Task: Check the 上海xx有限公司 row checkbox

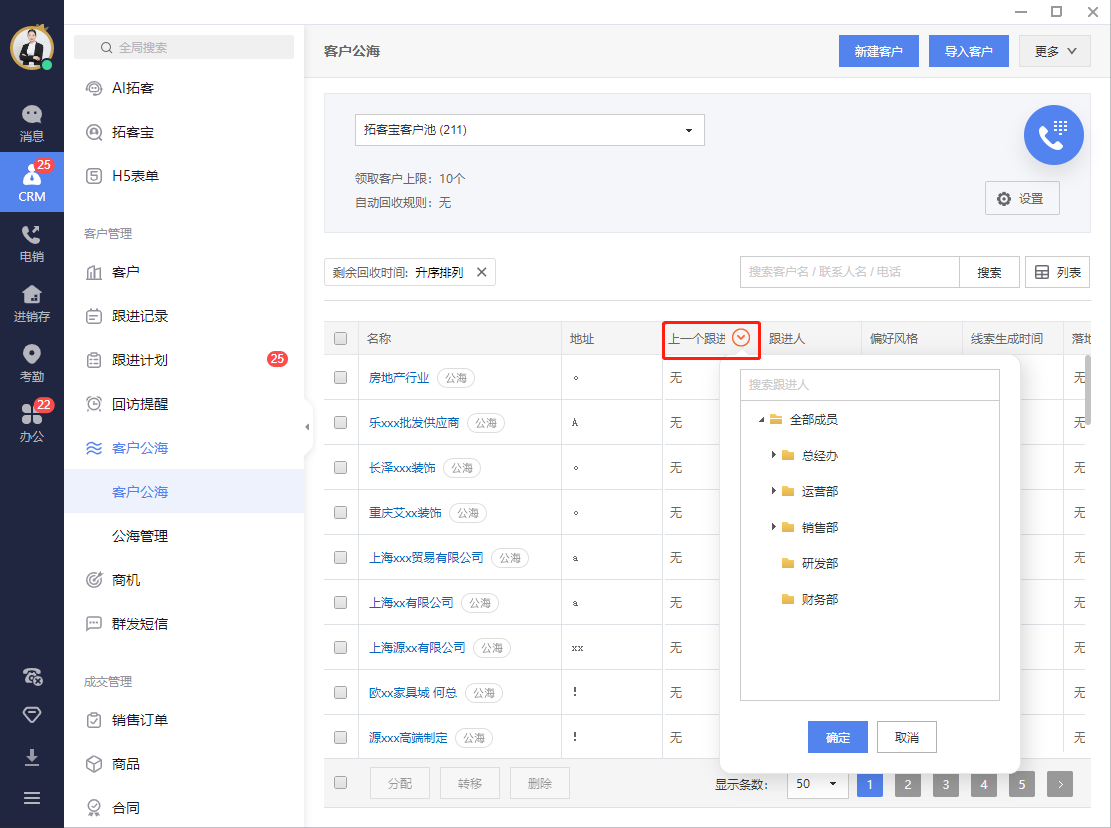Action: point(341,603)
